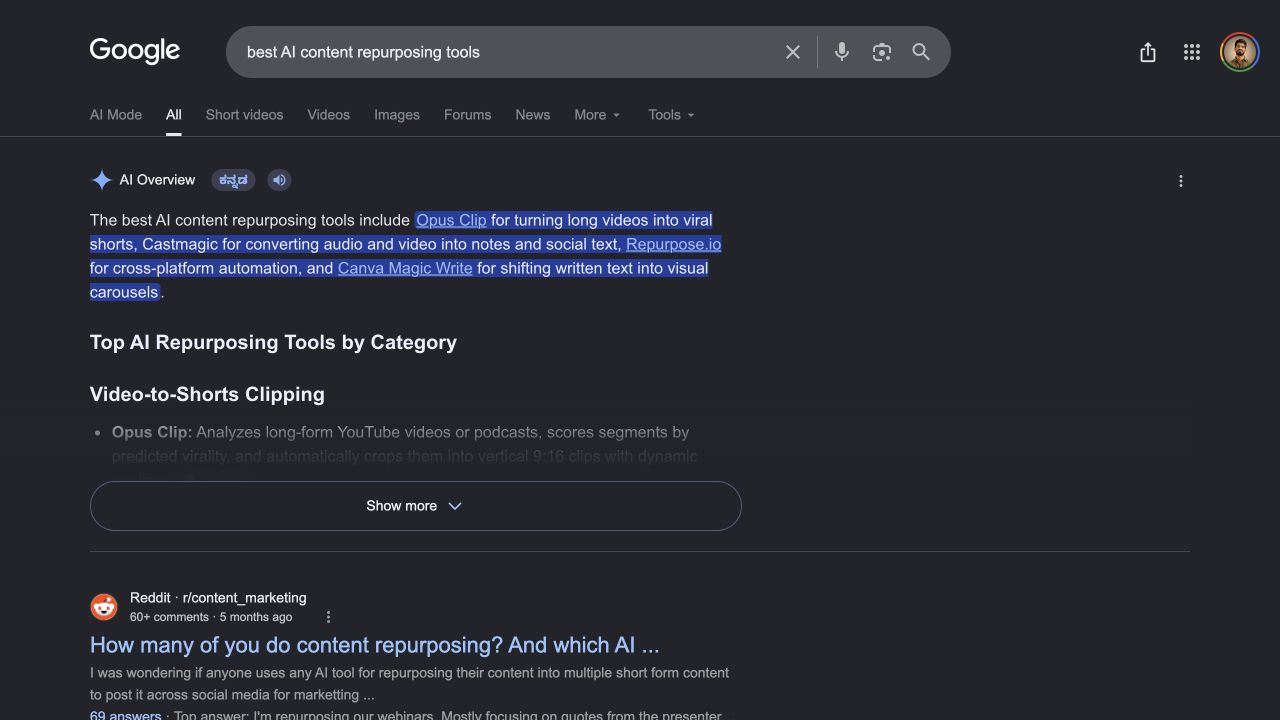Submit search with magnifying glass icon

921,52
